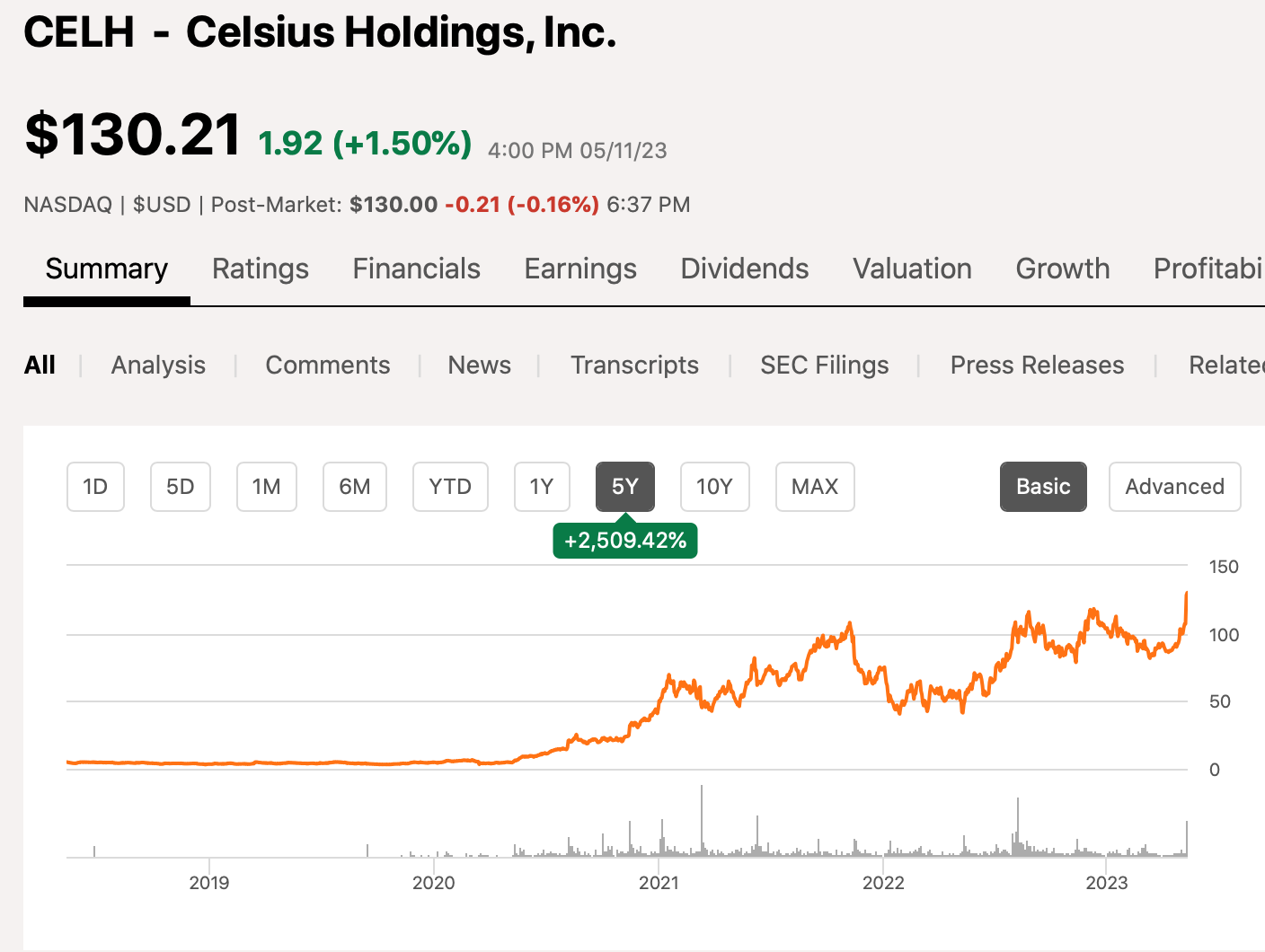Open the Financials tab

click(416, 269)
